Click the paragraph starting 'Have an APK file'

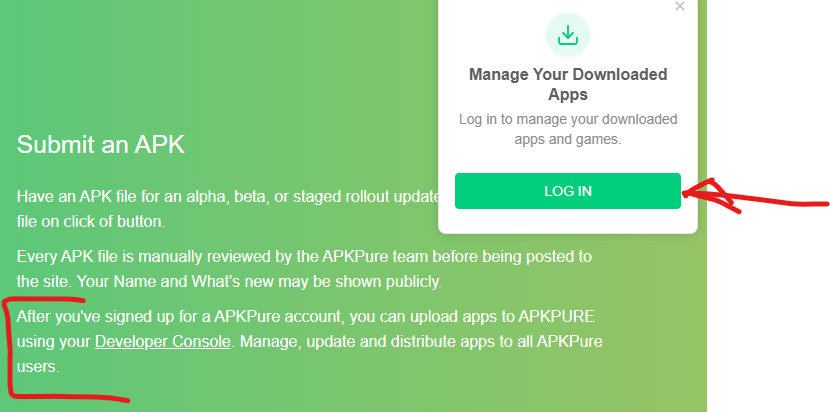click(229, 209)
